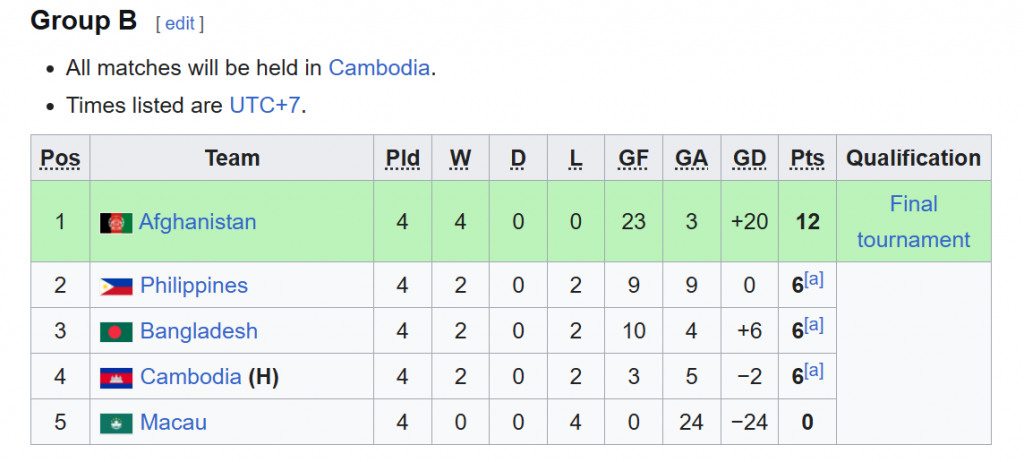Open the Final tournament qualification link

(x=914, y=222)
